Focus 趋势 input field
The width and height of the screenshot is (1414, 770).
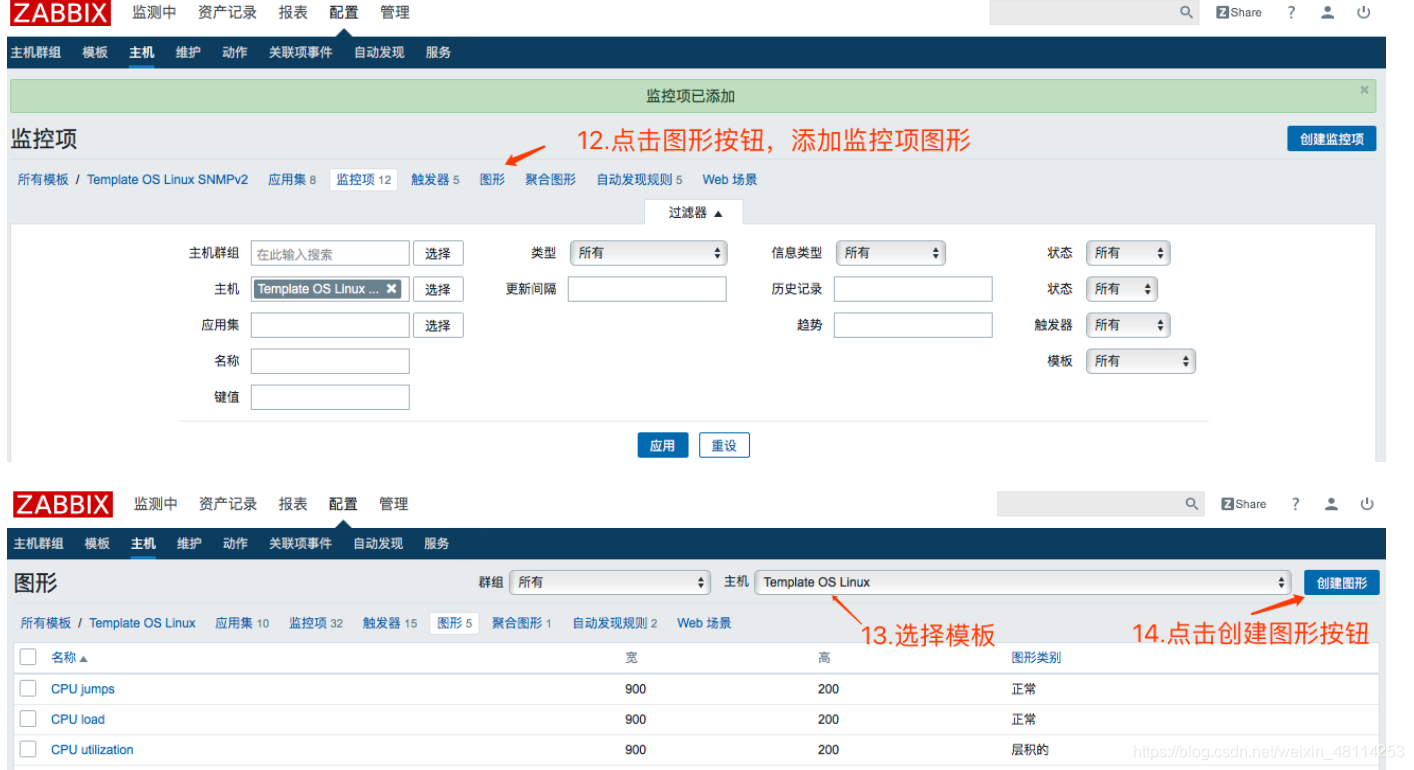pos(913,325)
